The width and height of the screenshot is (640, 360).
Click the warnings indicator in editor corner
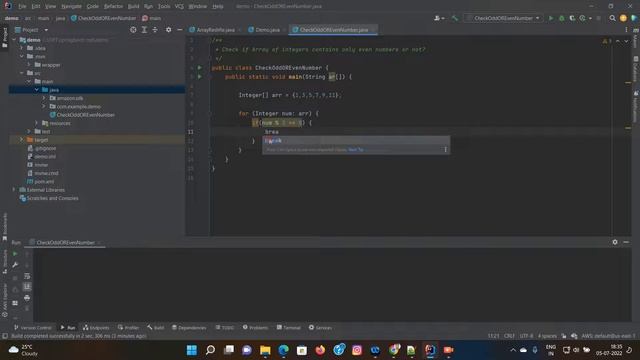pos(607,41)
